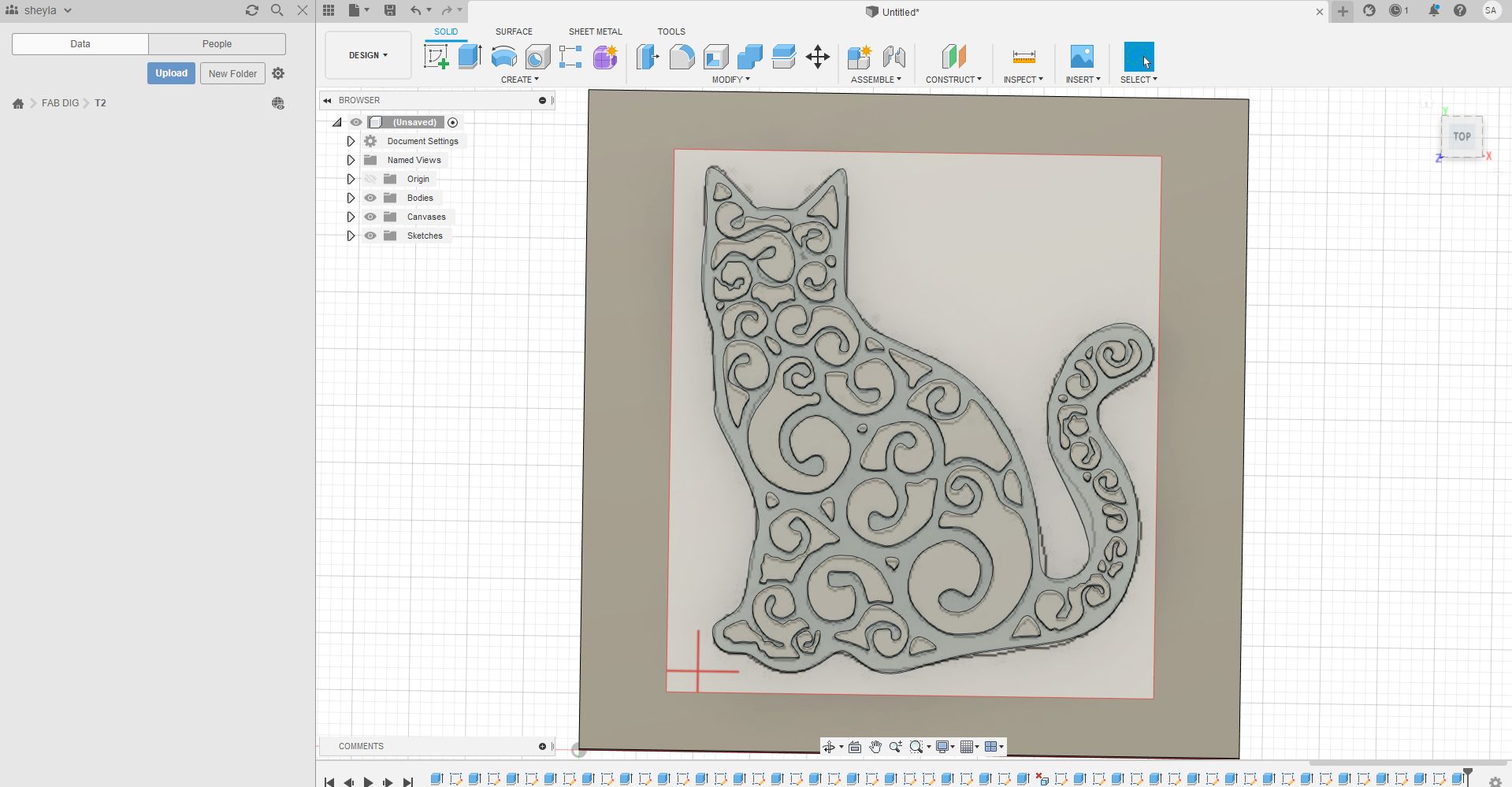Click the New Folder button
Image resolution: width=1512 pixels, height=787 pixels.
232,73
